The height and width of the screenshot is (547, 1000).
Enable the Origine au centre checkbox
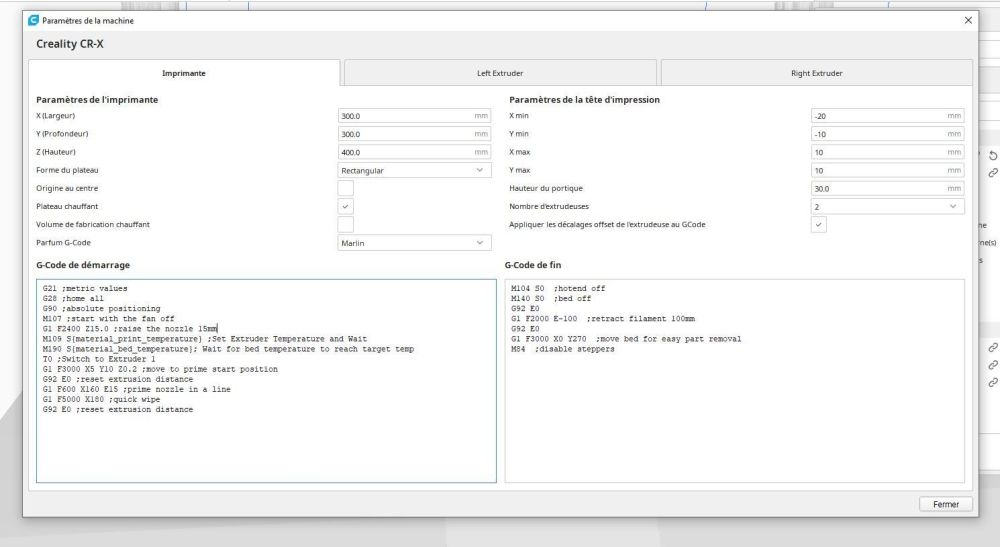[x=345, y=188]
